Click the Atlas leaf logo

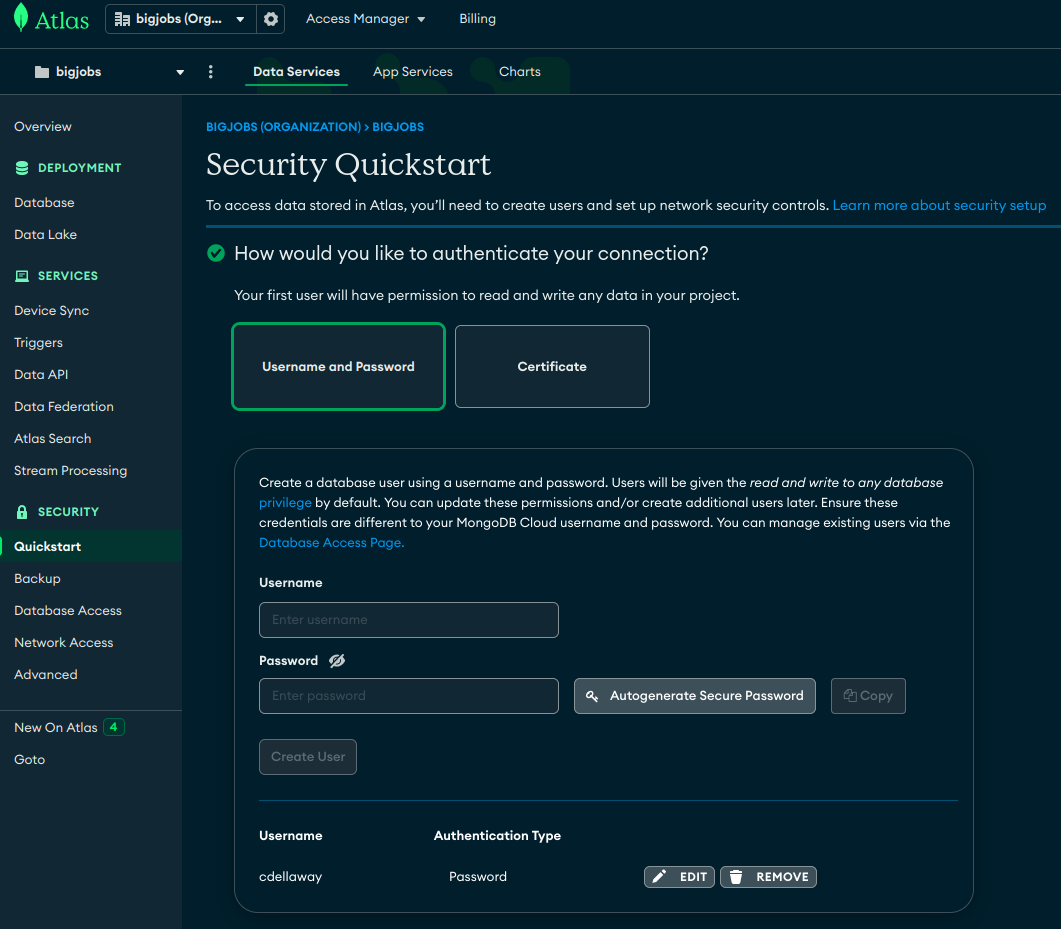click(x=21, y=19)
